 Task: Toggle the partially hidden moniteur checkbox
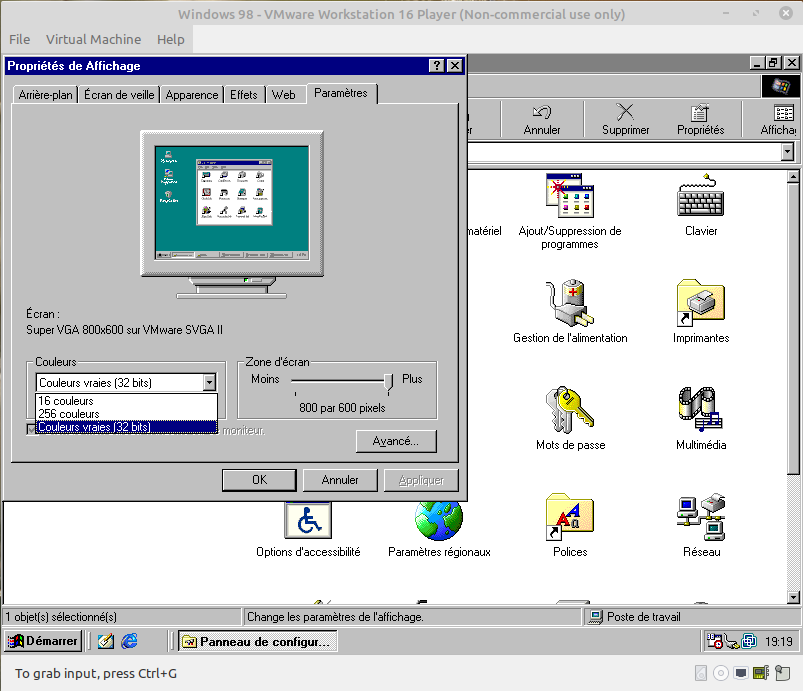point(31,430)
